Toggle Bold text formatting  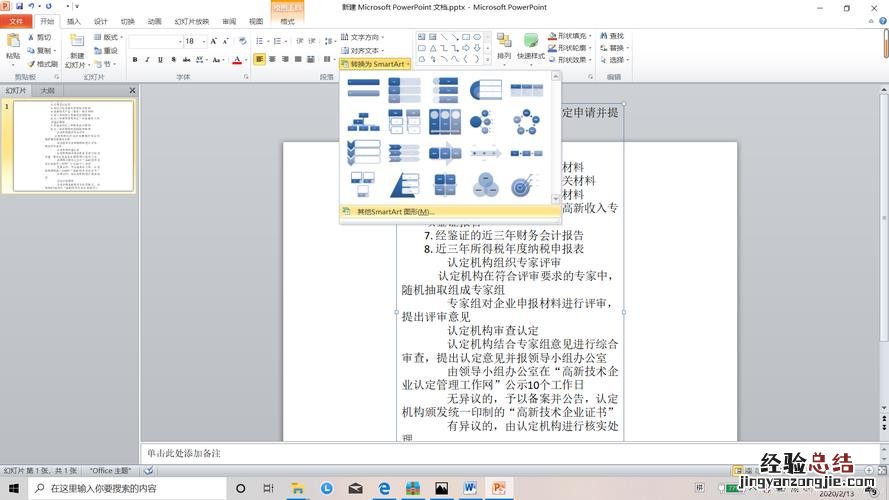tap(134, 60)
